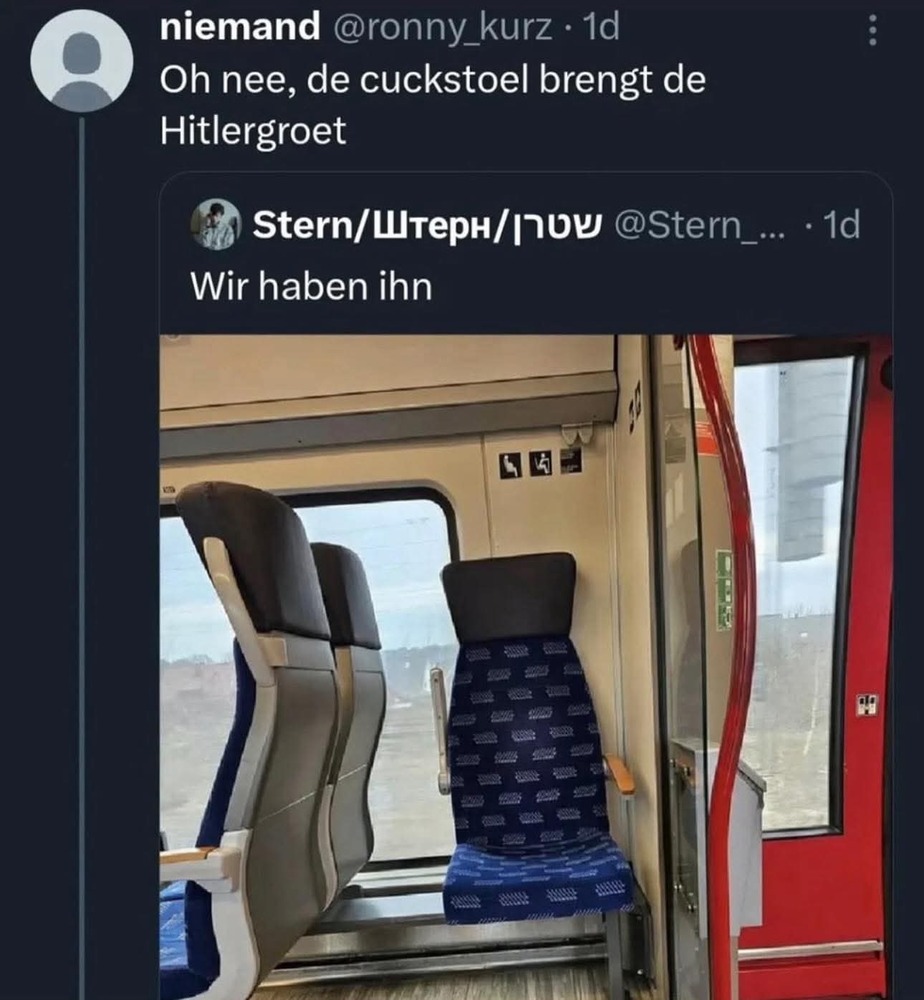Click the third dark sign beside pictograms
Image resolution: width=924 pixels, height=1000 pixels.
(x=571, y=460)
